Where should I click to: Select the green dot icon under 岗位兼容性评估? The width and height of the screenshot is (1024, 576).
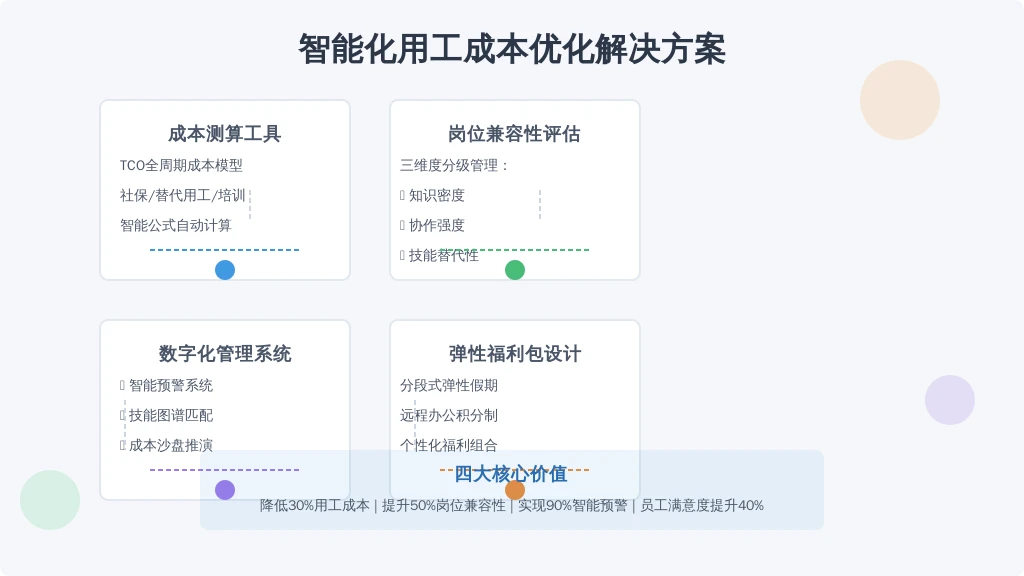[515, 270]
